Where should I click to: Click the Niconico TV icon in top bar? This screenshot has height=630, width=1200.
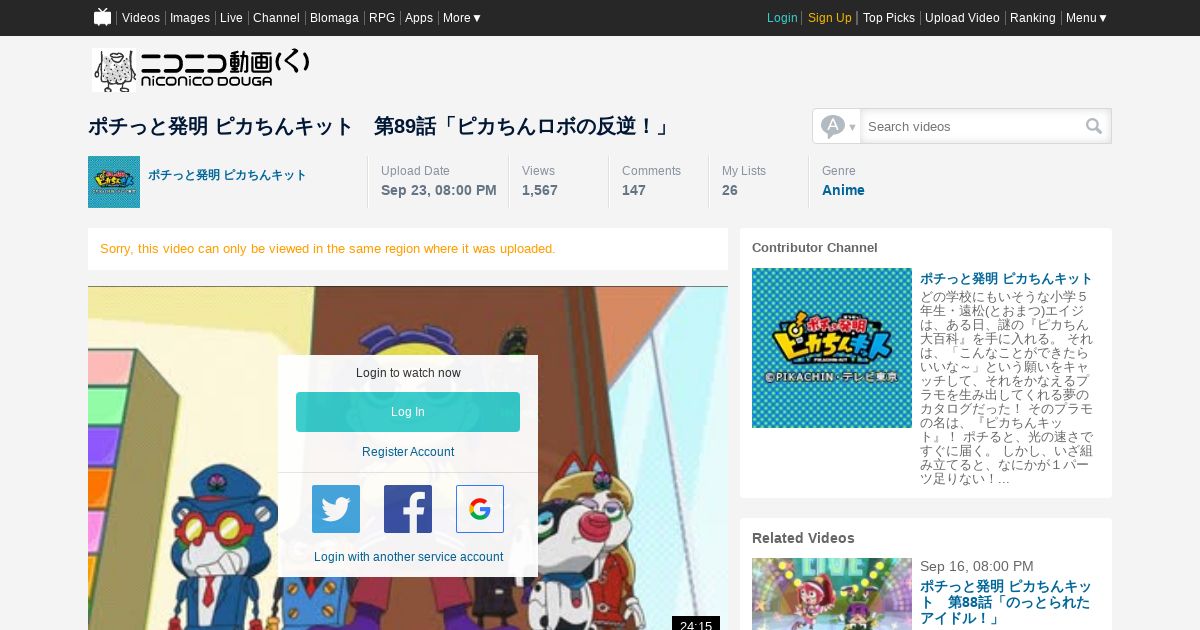[x=102, y=17]
